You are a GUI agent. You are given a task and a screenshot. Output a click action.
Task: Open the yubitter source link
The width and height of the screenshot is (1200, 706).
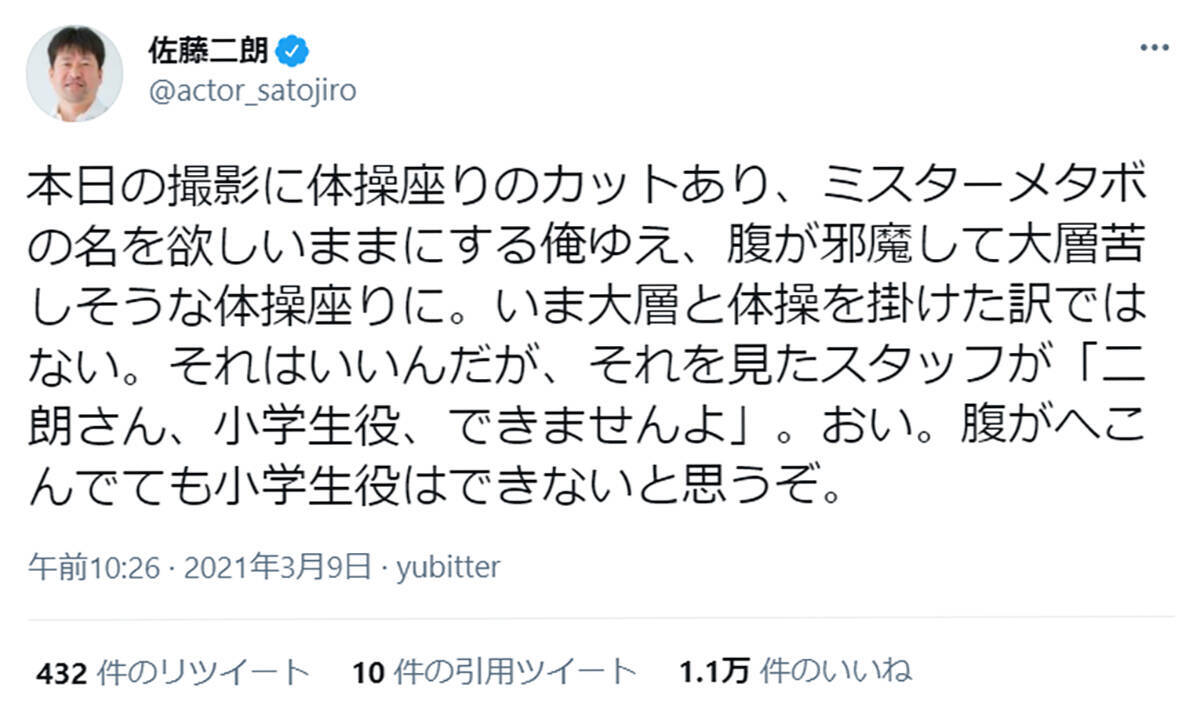448,568
